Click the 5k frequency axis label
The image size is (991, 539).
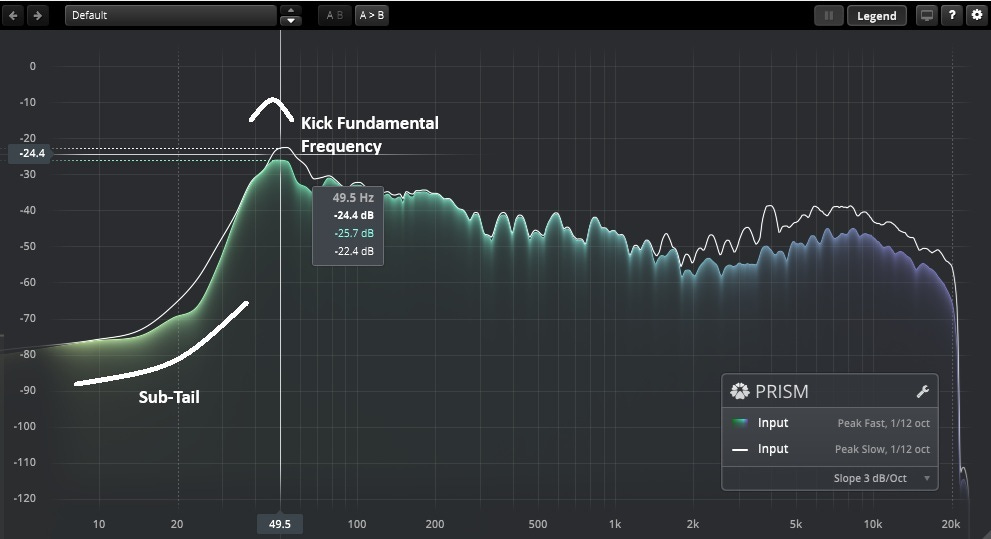[796, 524]
